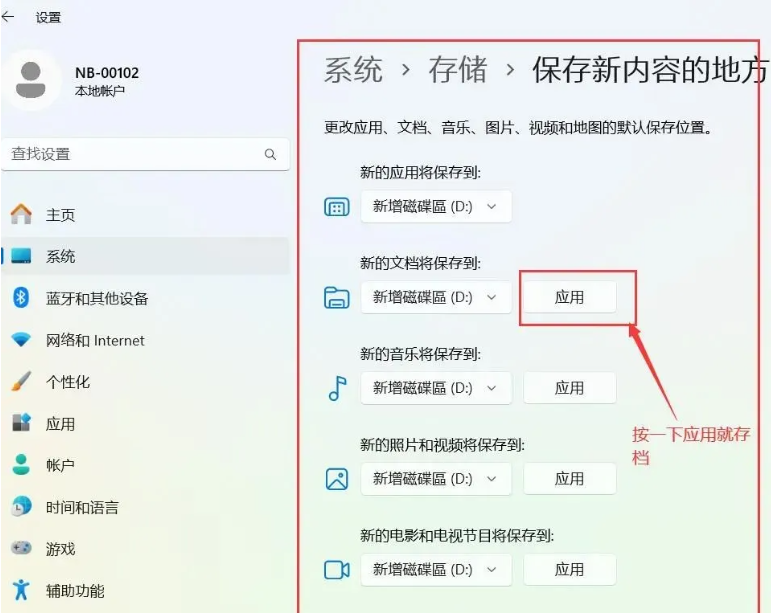Select 系统 in the sidebar

[x=146, y=256]
